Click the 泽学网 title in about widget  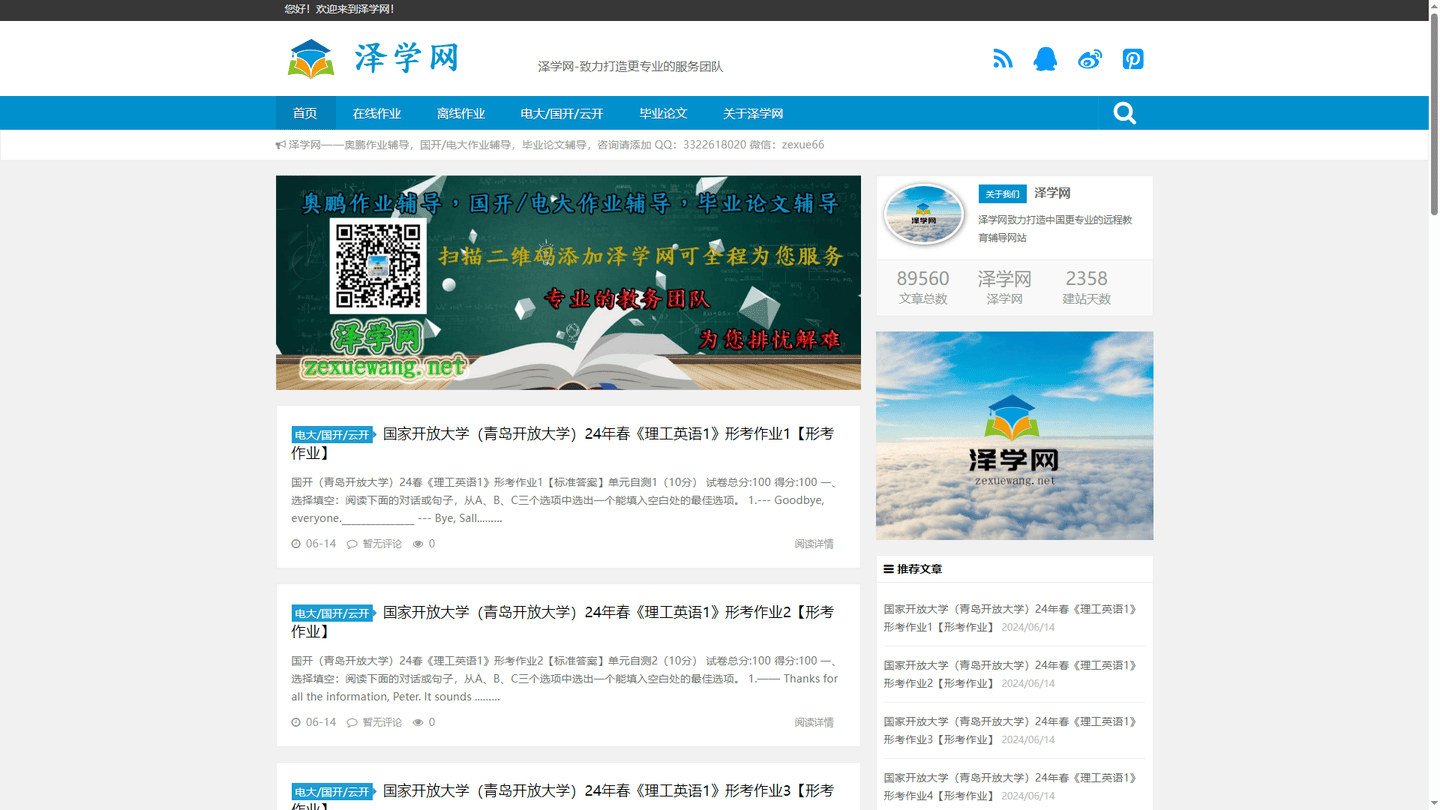pos(1052,193)
